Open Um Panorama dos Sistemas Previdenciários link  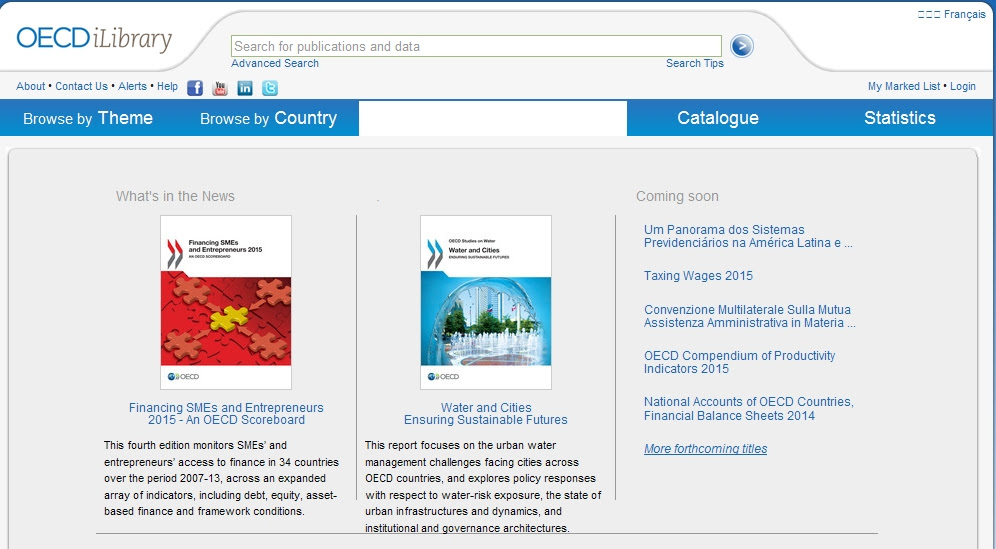748,236
